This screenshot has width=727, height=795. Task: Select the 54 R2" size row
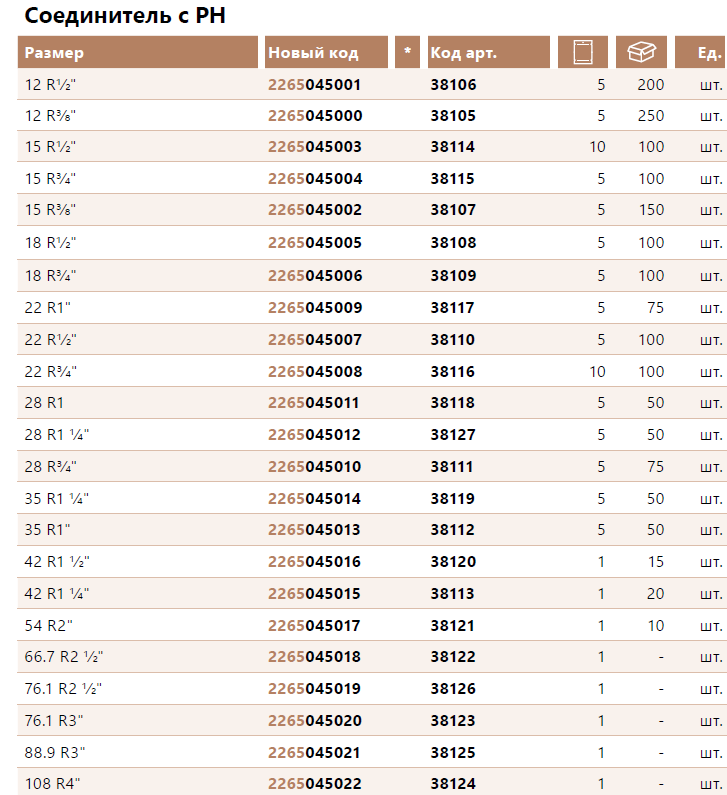tap(372, 626)
